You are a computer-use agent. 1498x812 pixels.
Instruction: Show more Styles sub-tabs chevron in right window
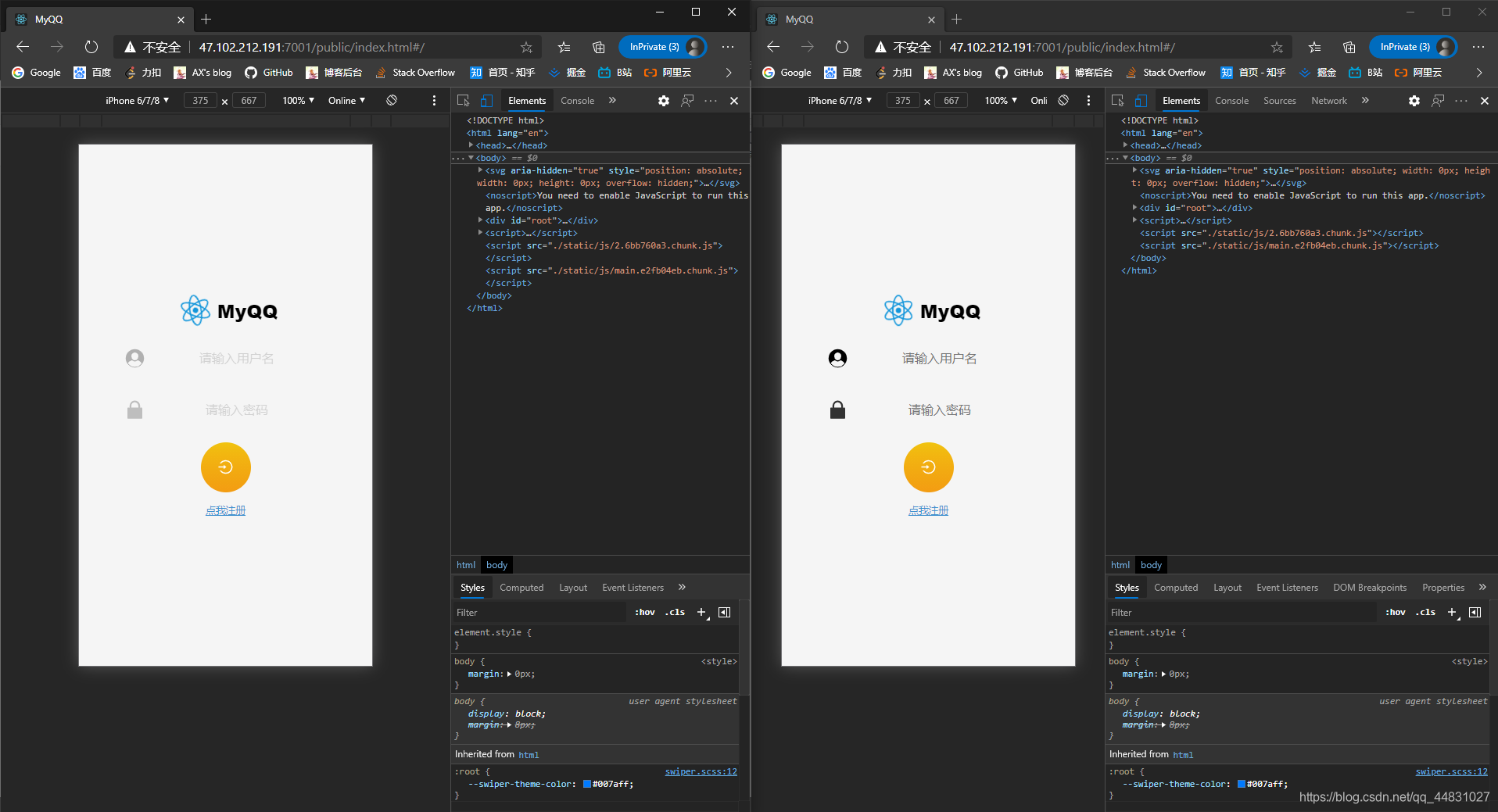pos(1482,587)
